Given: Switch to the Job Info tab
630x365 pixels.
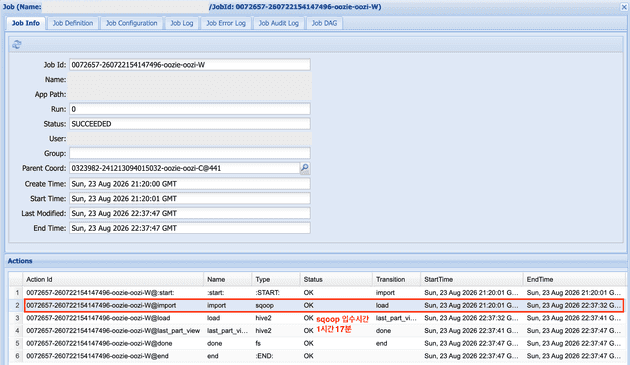Looking at the screenshot, I should [x=26, y=23].
